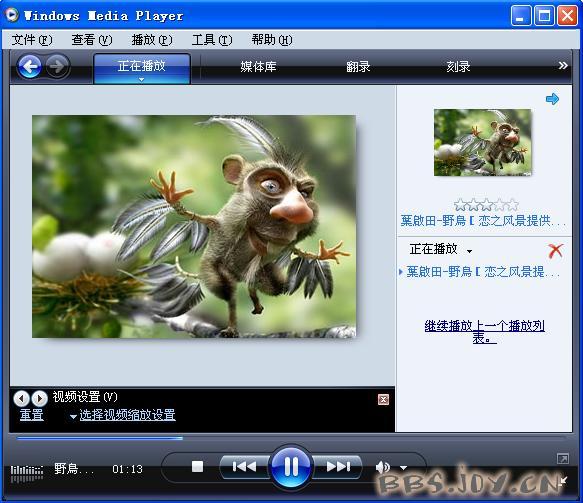Maximize the Windows Media Player window
The width and height of the screenshot is (583, 503).
[x=544, y=16]
